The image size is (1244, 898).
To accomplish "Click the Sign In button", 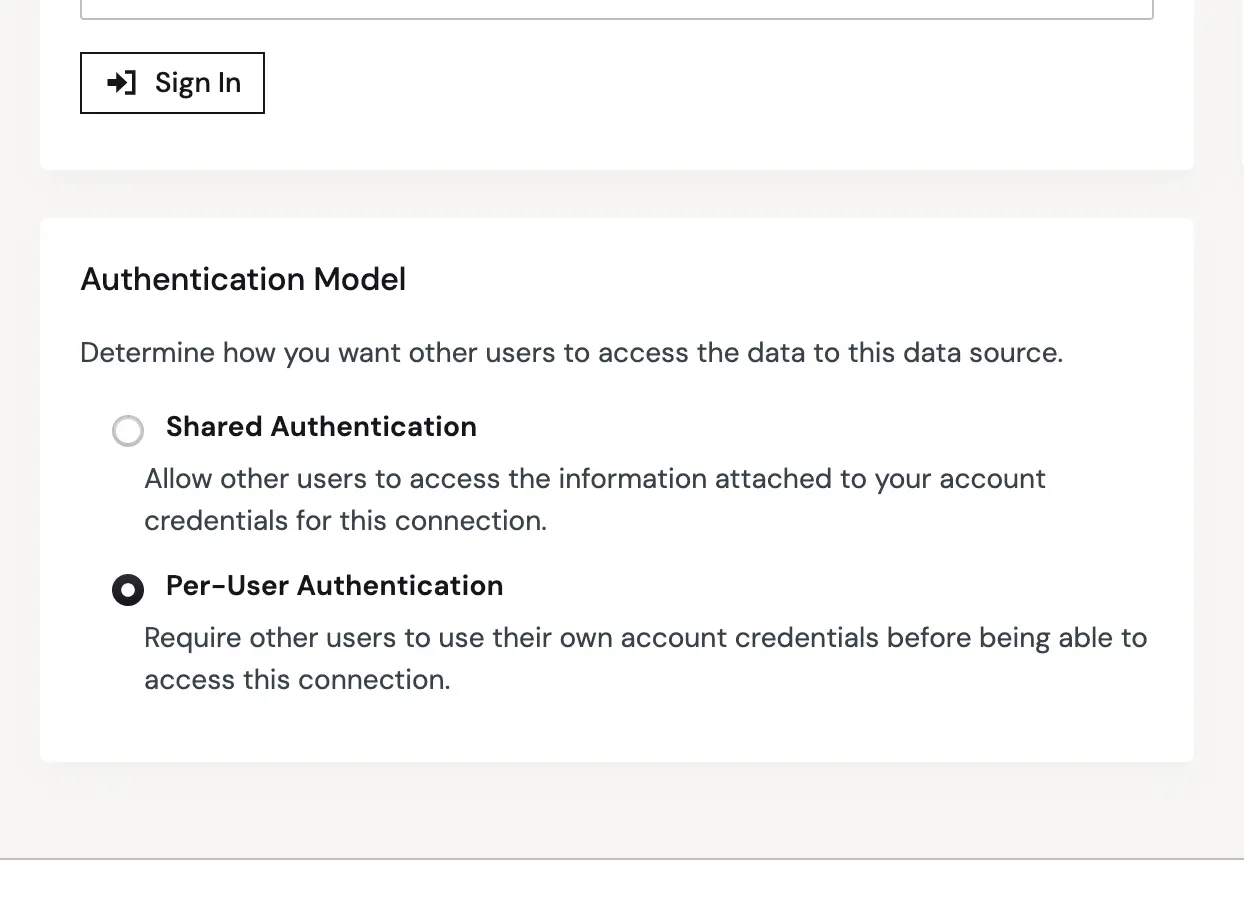I will (x=172, y=83).
